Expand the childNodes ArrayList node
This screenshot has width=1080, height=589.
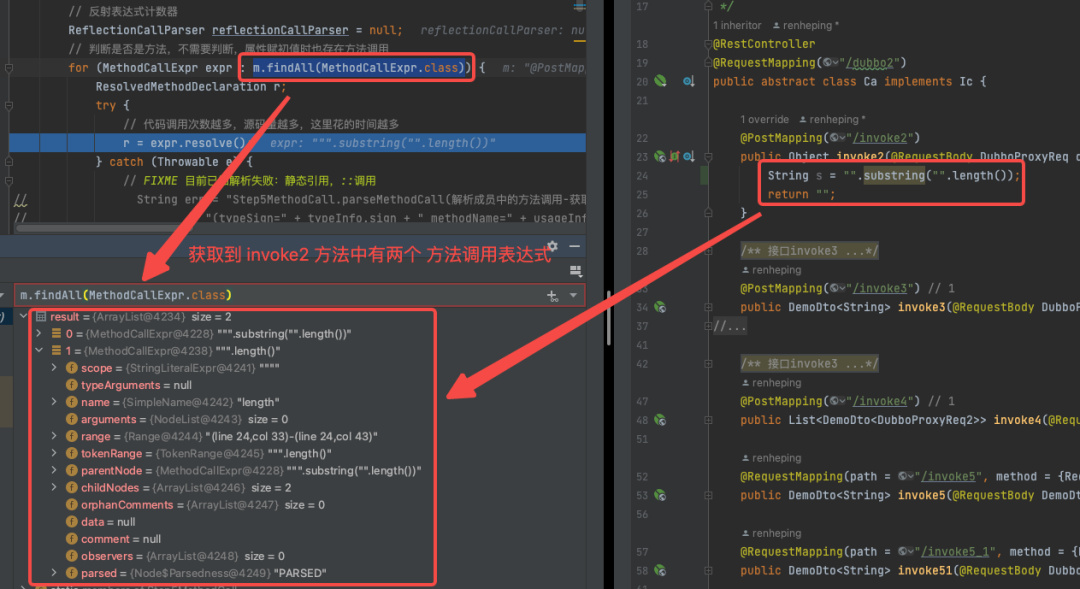click(54, 488)
